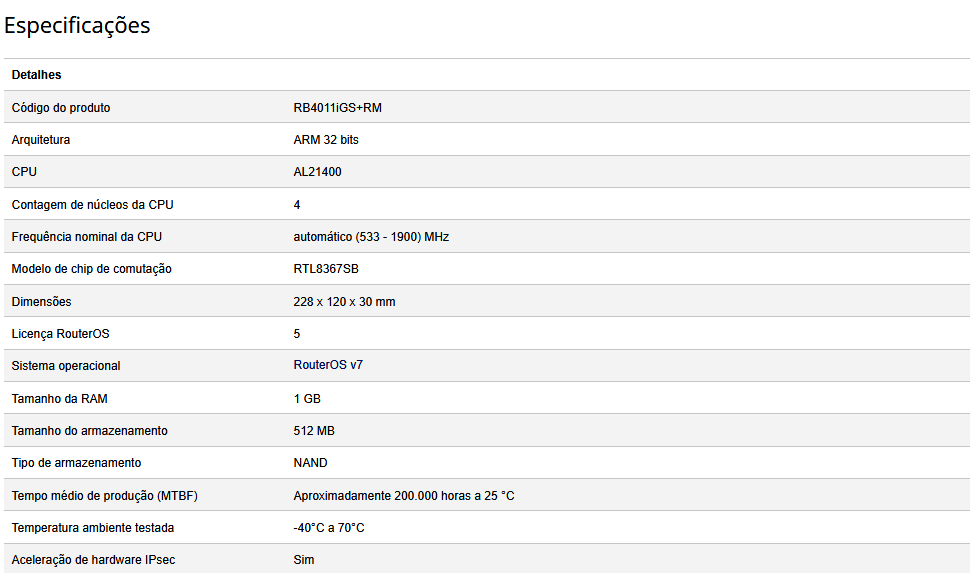Image resolution: width=970 pixels, height=573 pixels.
Task: Select the Detalhes table header
Action: click(36, 75)
